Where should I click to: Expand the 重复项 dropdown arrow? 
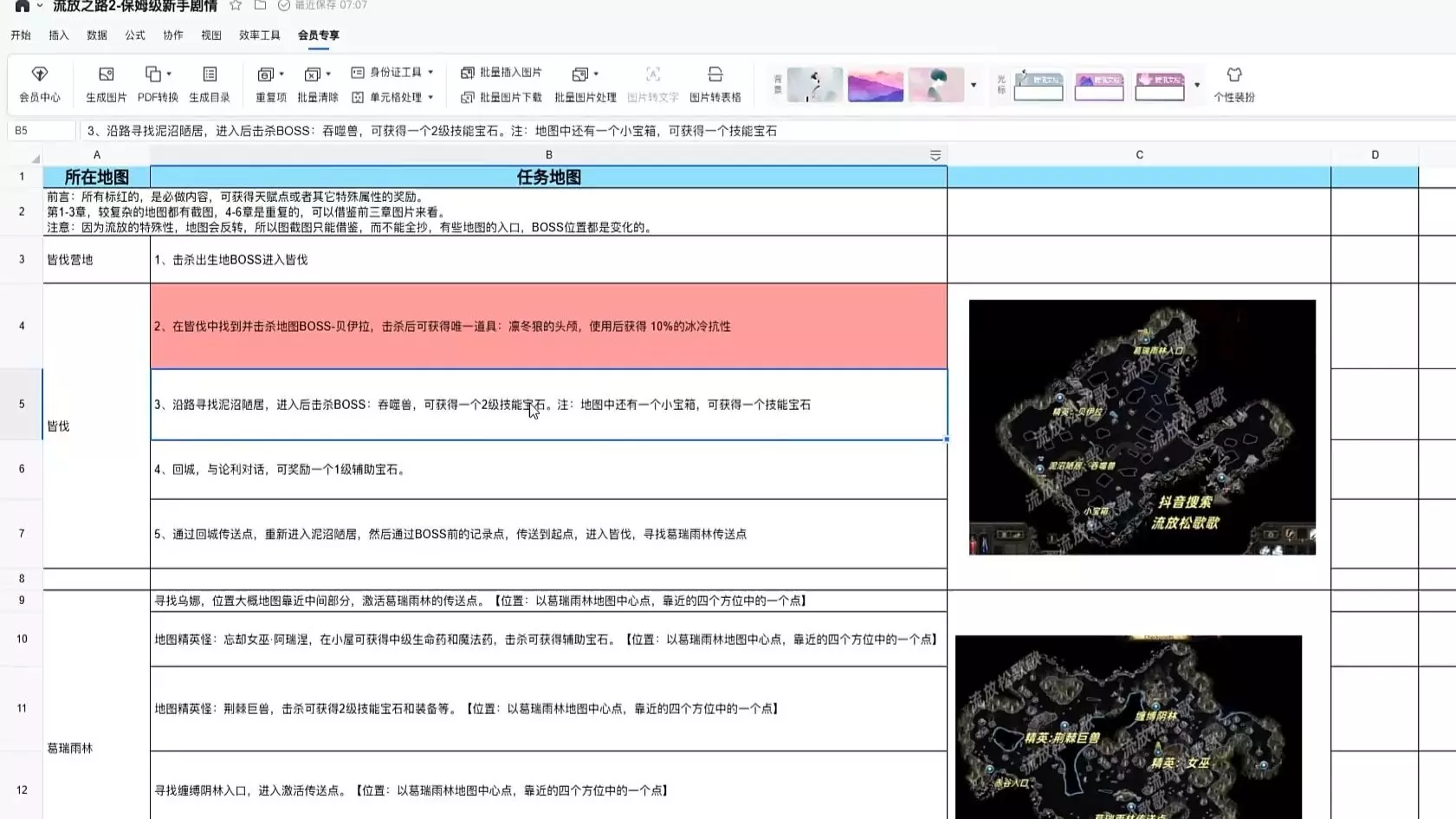[x=281, y=74]
